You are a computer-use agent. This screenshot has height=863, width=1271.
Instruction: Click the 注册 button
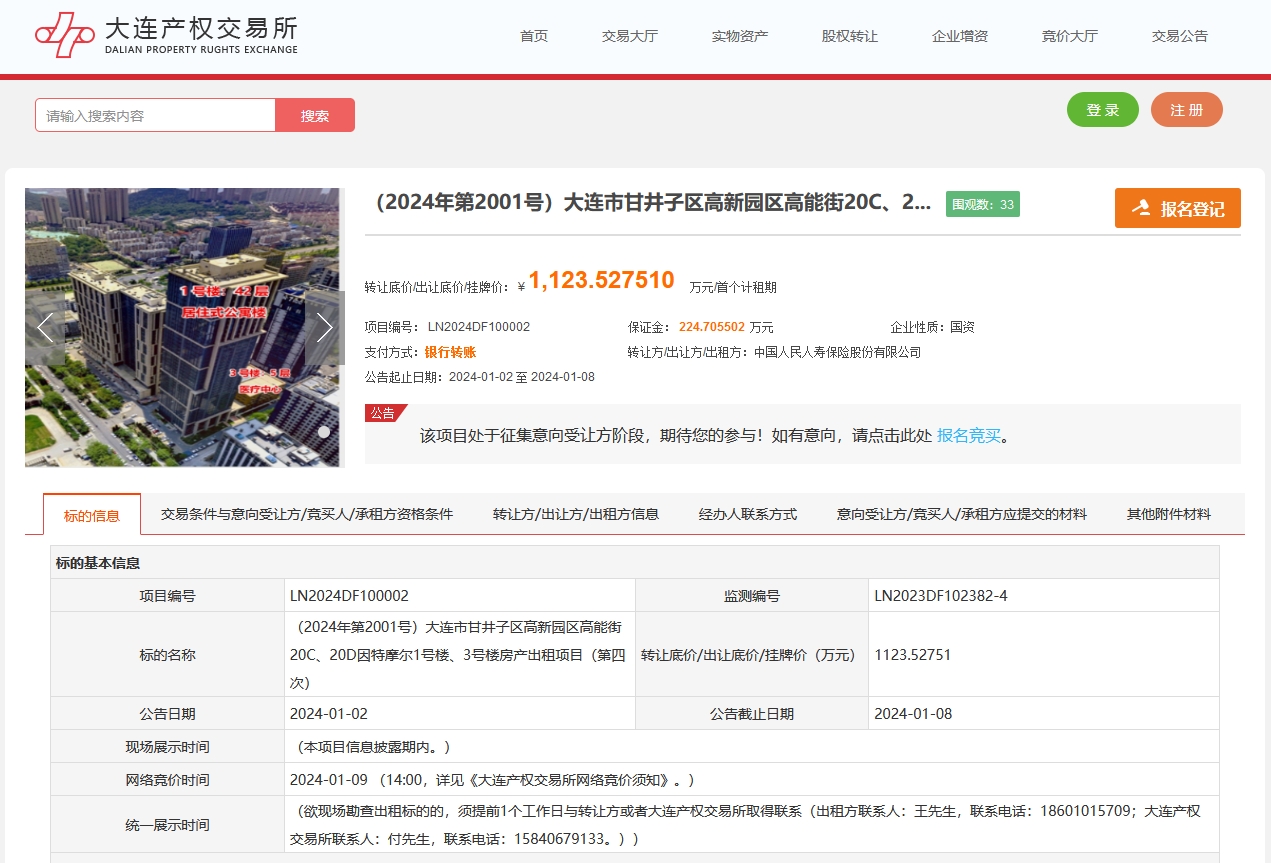1186,109
